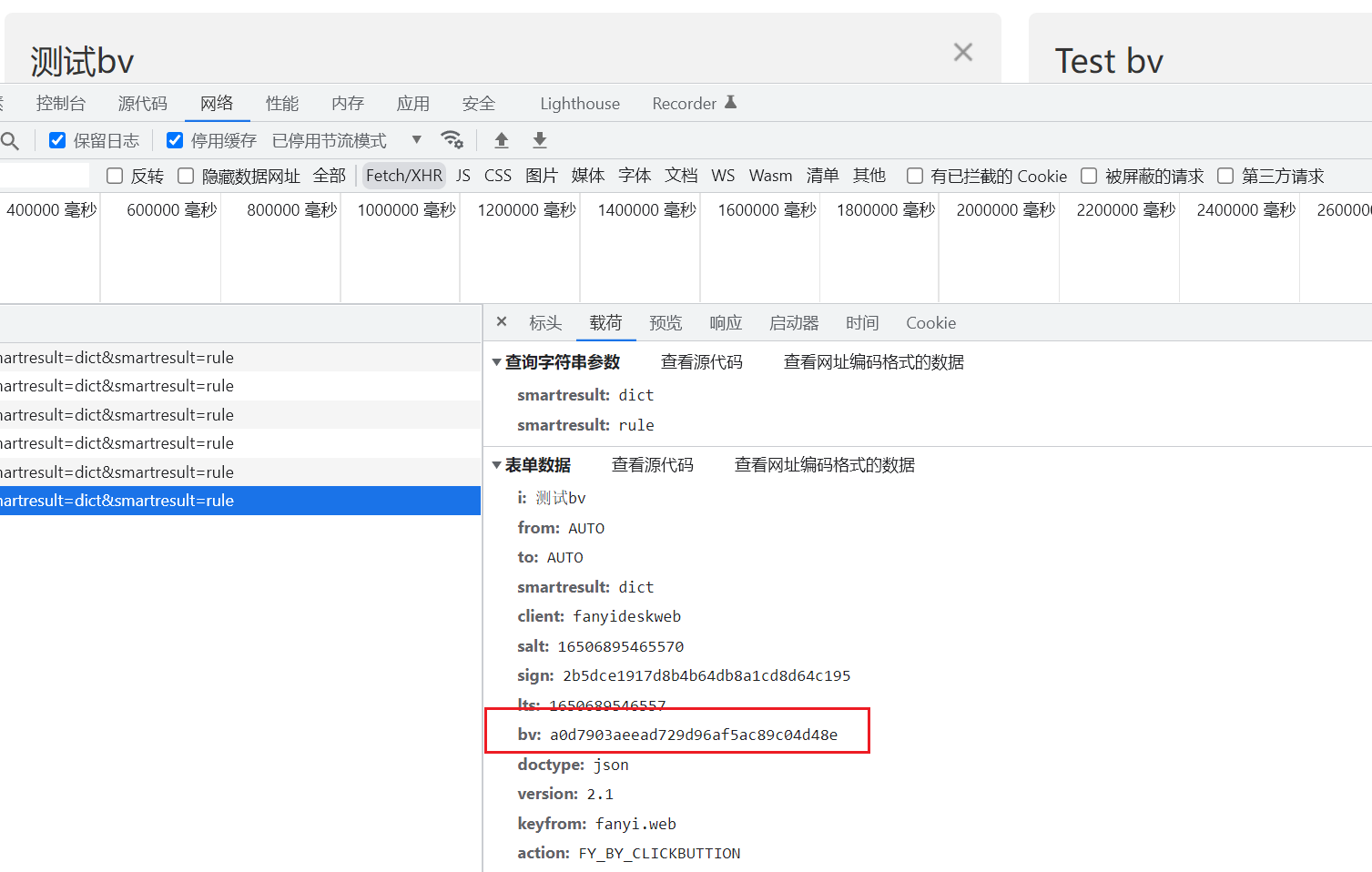The image size is (1372, 872).
Task: Enable the 第三方请求 filter checkbox
Action: click(1225, 175)
